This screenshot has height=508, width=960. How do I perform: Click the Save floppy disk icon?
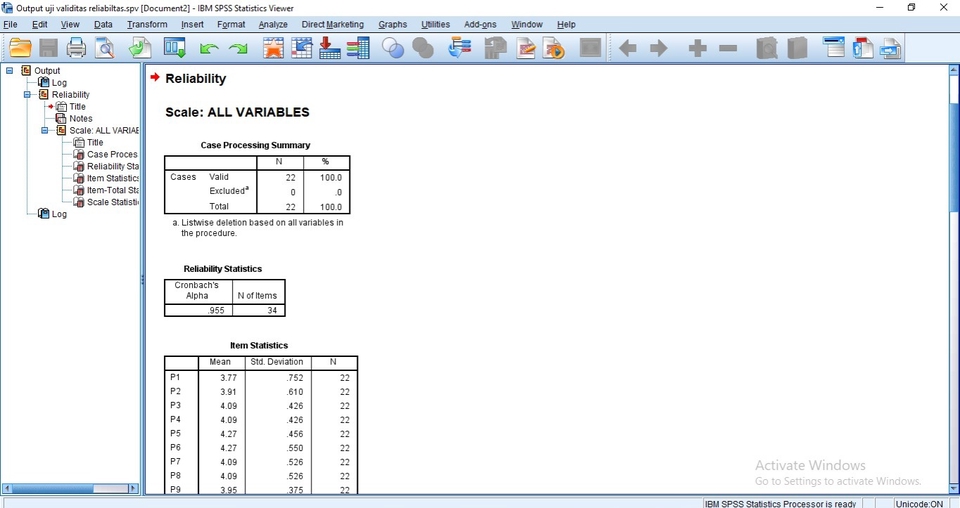[48, 48]
